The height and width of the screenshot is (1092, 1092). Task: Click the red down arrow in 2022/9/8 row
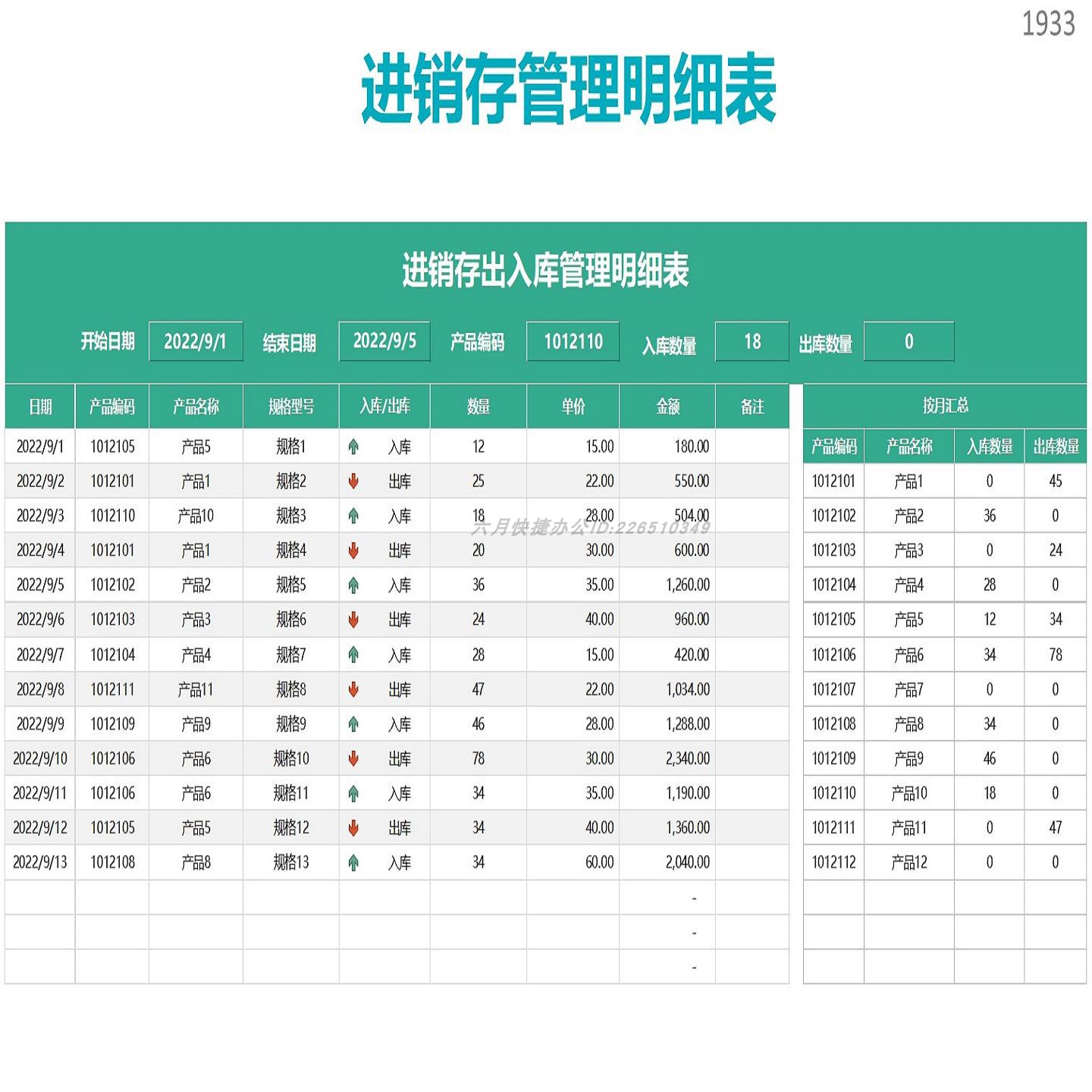point(353,689)
